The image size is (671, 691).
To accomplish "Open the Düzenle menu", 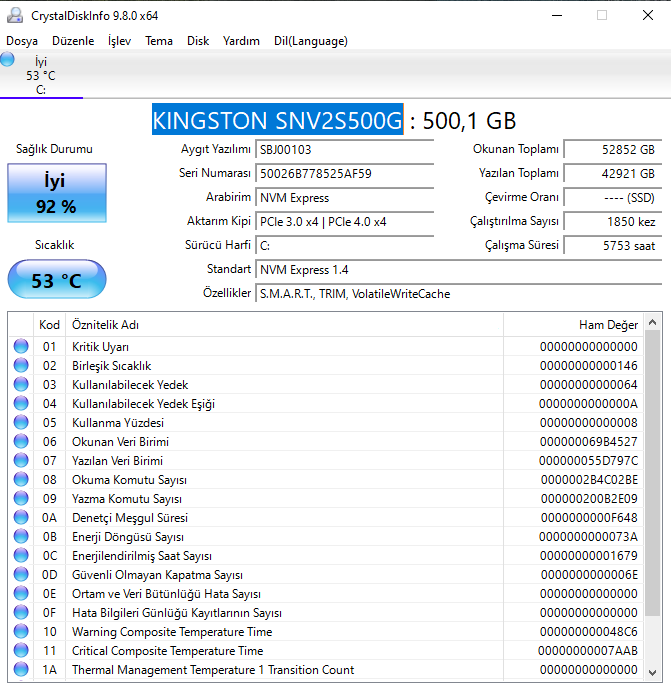I will [73, 41].
